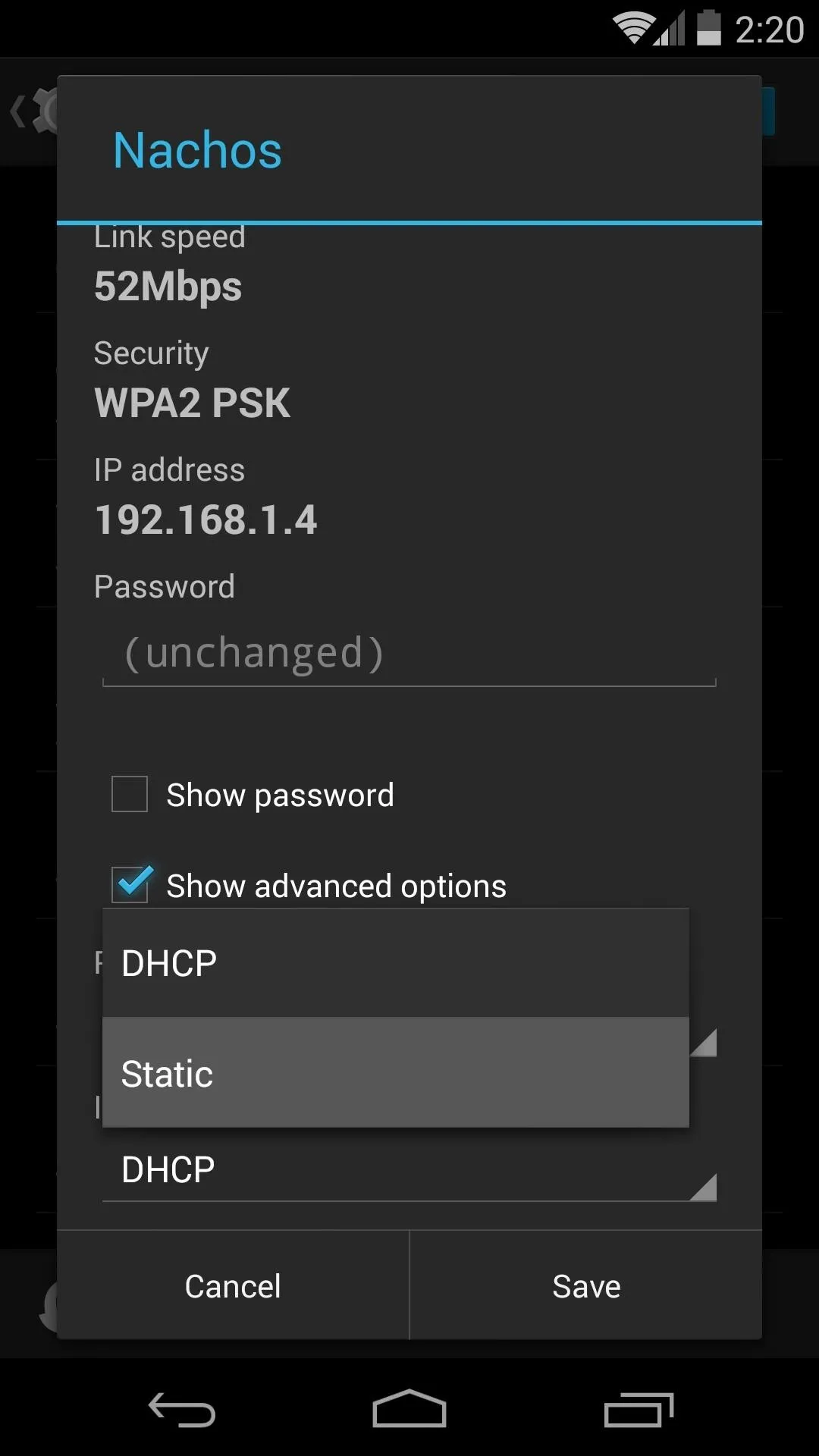Tap the 192.168.1.4 IP address value
819x1456 pixels.
(x=206, y=520)
